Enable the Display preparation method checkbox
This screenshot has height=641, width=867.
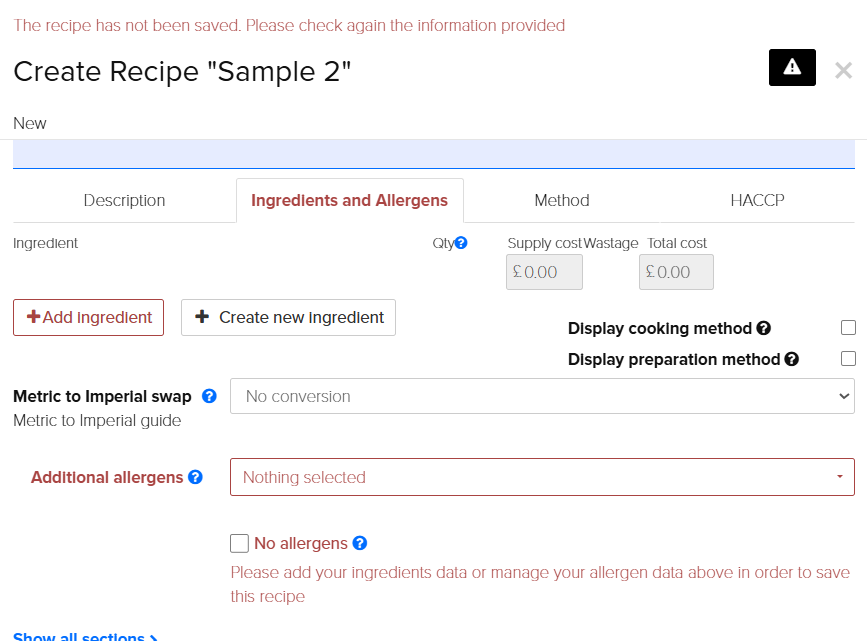[848, 357]
